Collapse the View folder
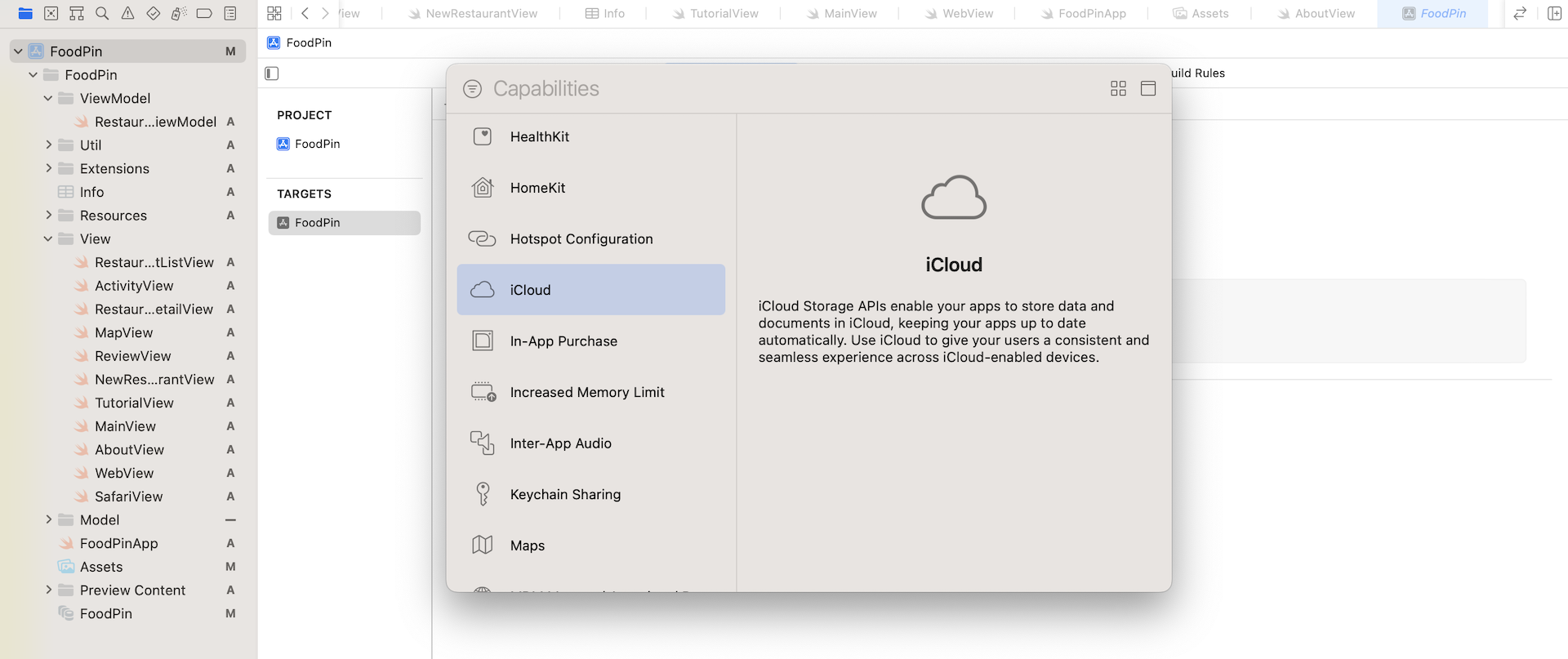The height and width of the screenshot is (659, 1568). pos(48,239)
